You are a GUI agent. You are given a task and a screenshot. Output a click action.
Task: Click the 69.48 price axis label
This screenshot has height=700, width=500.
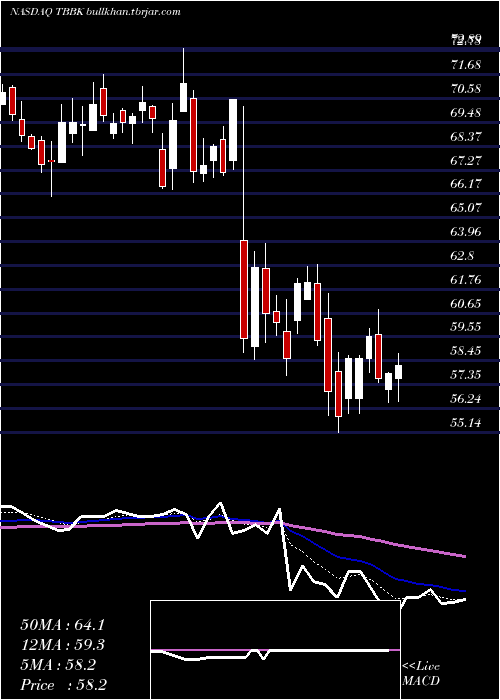point(466,112)
